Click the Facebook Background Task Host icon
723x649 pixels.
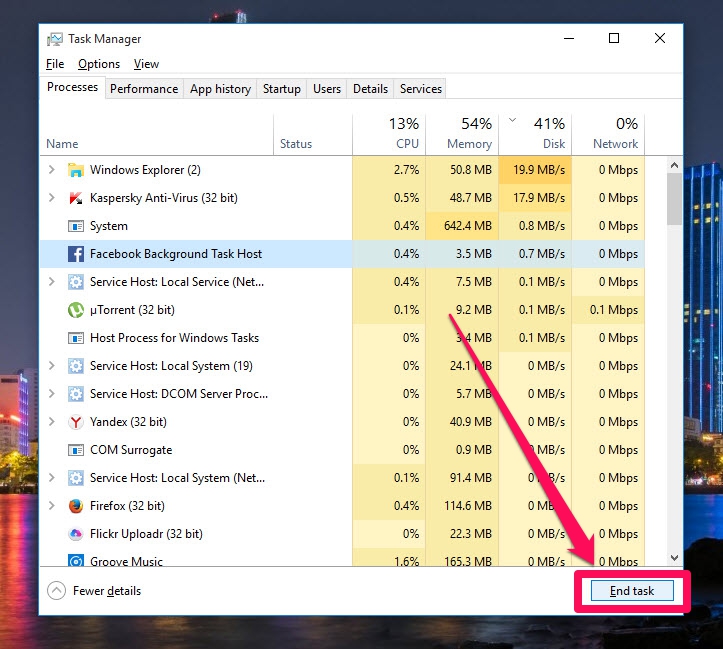tap(76, 254)
